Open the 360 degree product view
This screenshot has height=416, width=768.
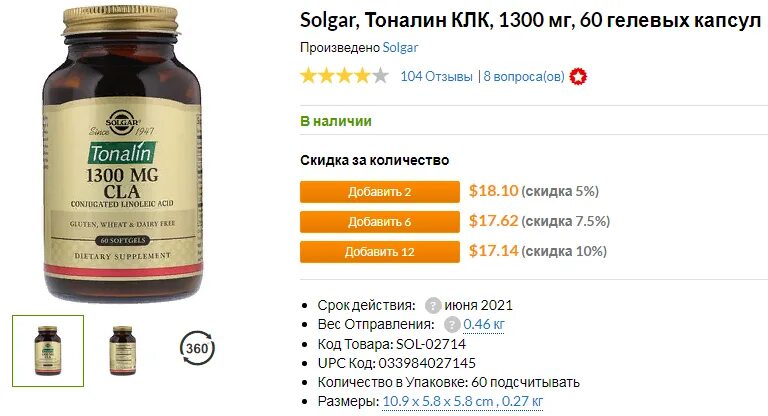197,348
